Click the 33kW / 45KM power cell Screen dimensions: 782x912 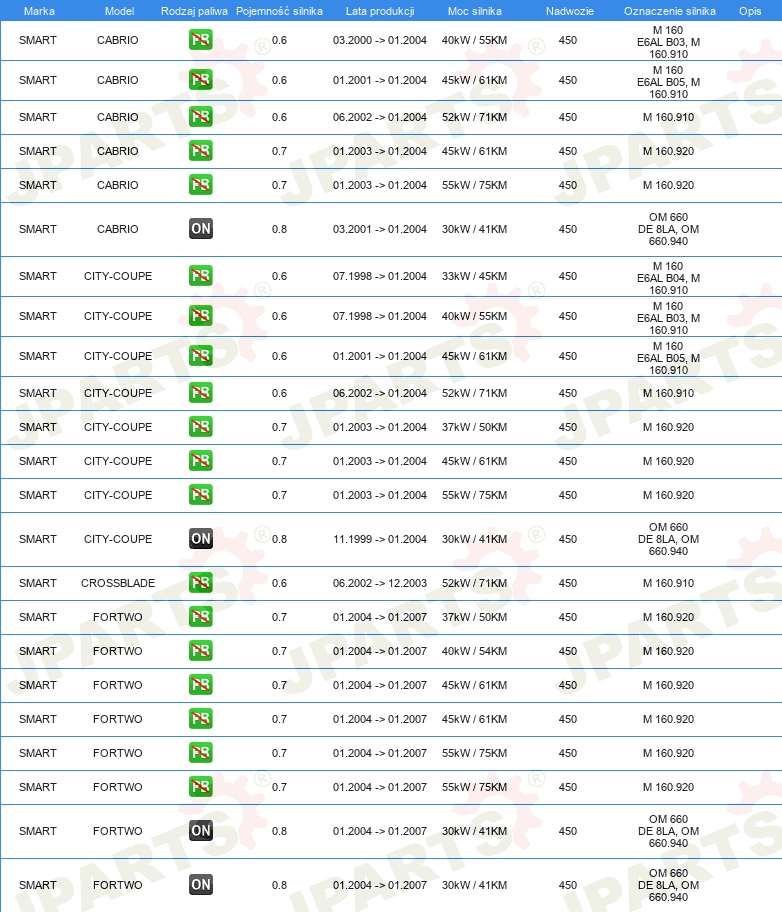pyautogui.click(x=474, y=276)
